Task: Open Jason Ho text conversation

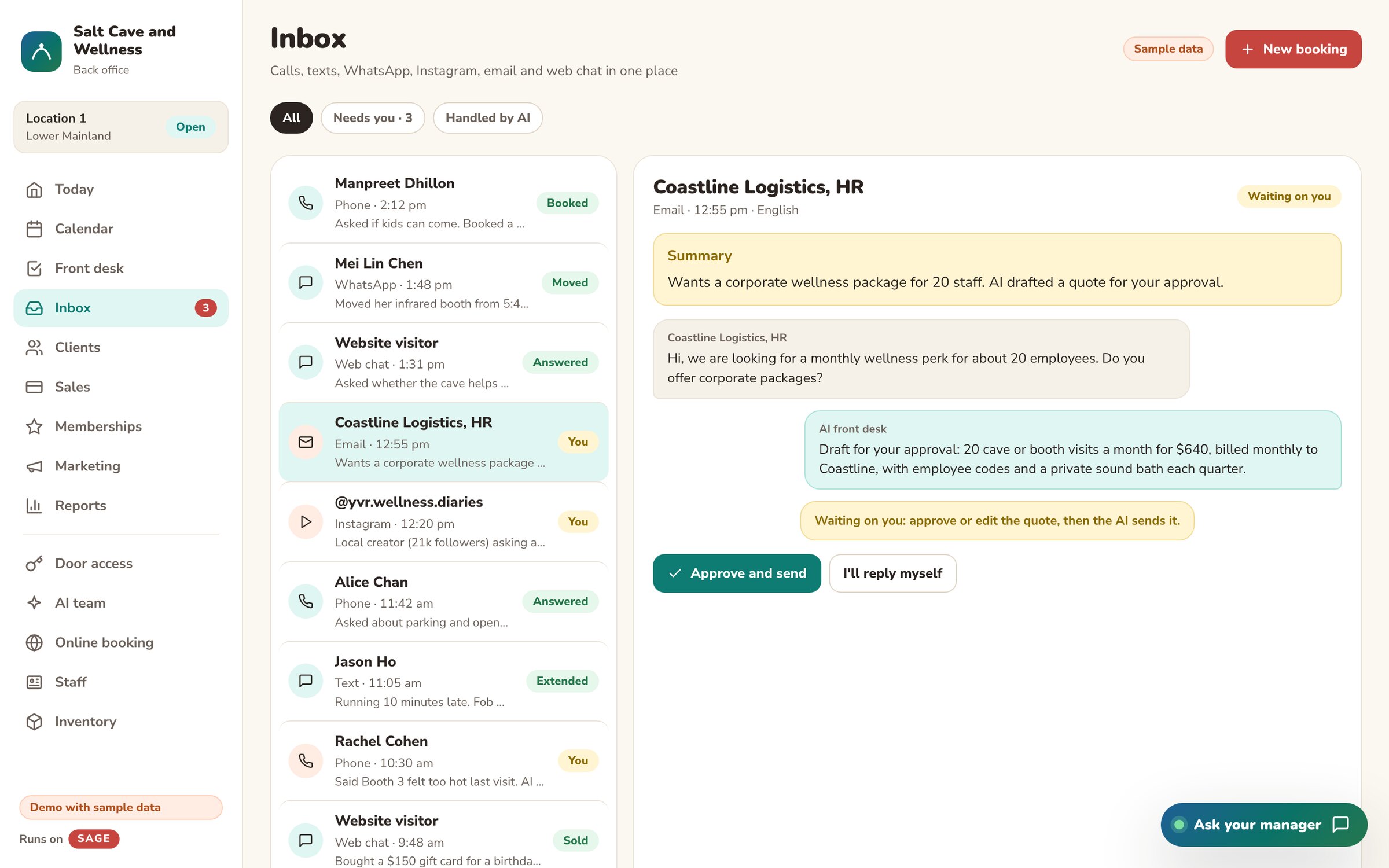Action: pos(443,681)
